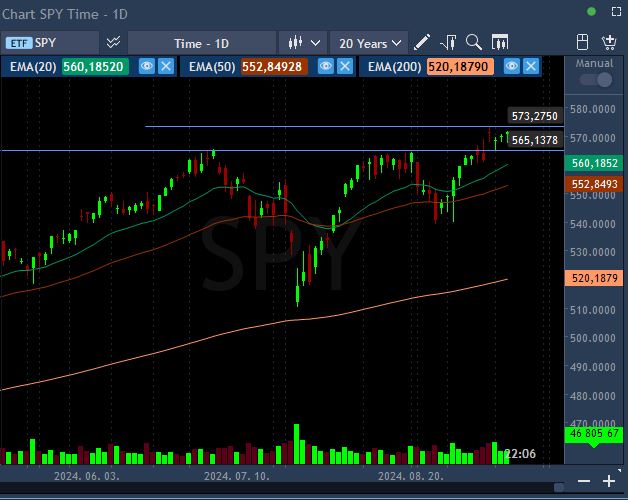Click the 565,1378 horizontal line label
628x500 pixels.
coord(535,140)
